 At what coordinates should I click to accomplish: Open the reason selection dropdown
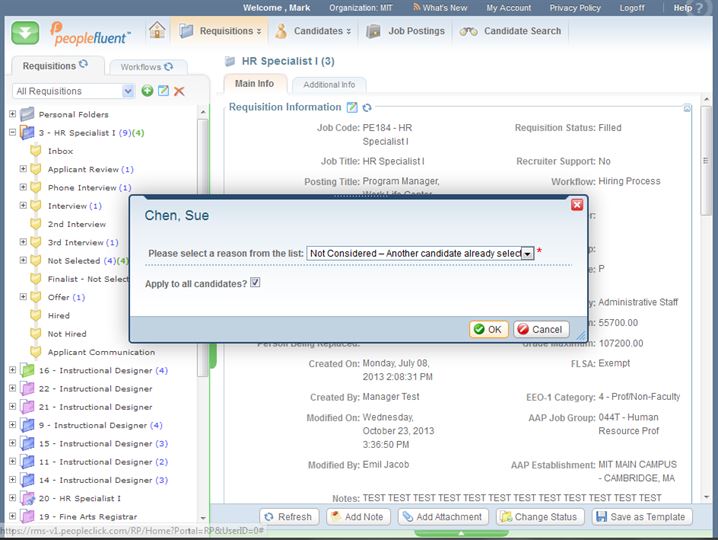click(x=527, y=254)
